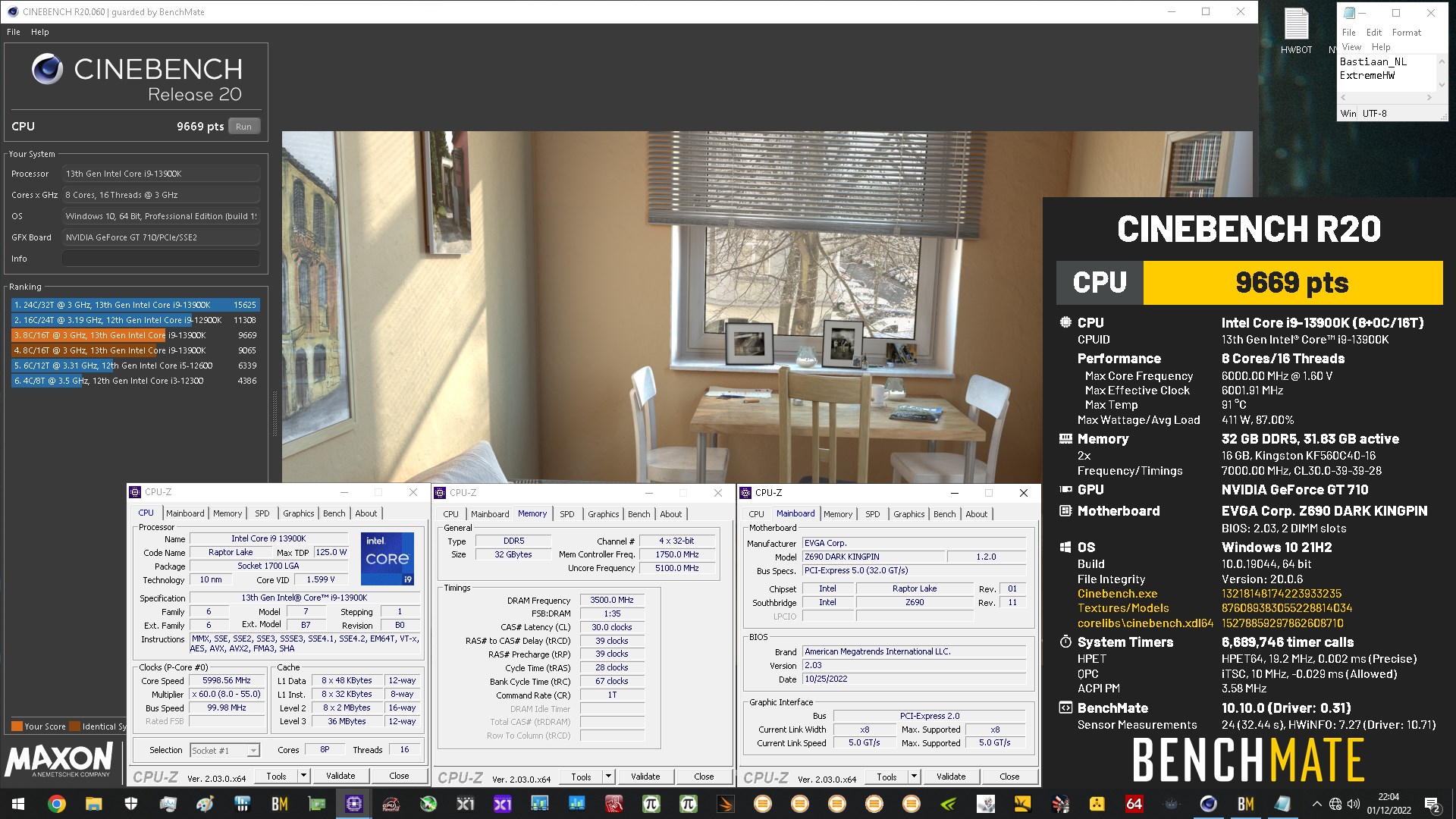The image size is (1456, 819).
Task: Open GPU Tweak icon in taskbar
Action: tap(391, 804)
